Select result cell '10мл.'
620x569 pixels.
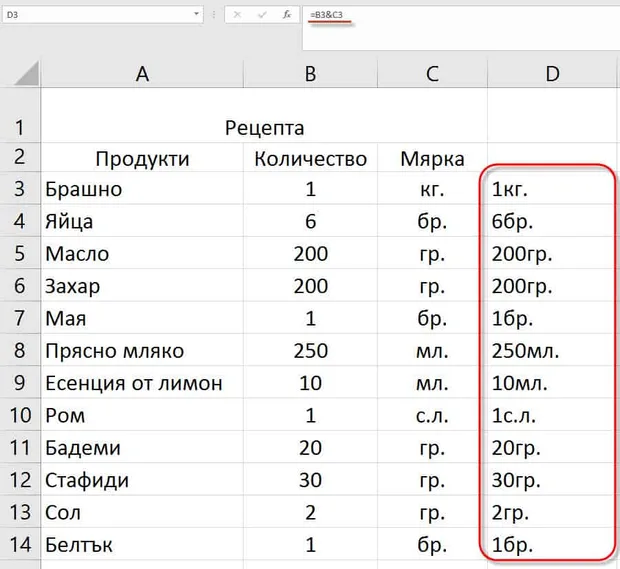click(552, 382)
